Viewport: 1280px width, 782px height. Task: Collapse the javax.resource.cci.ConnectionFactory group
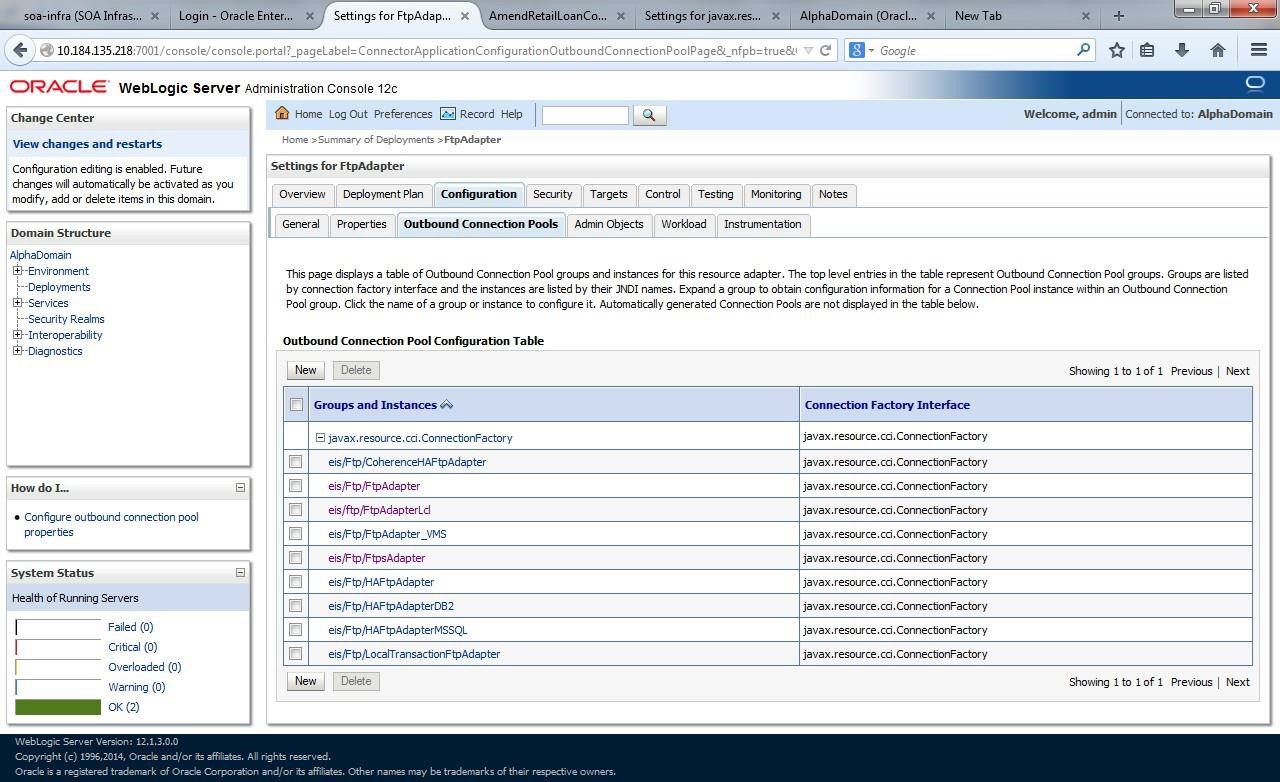[x=320, y=437]
